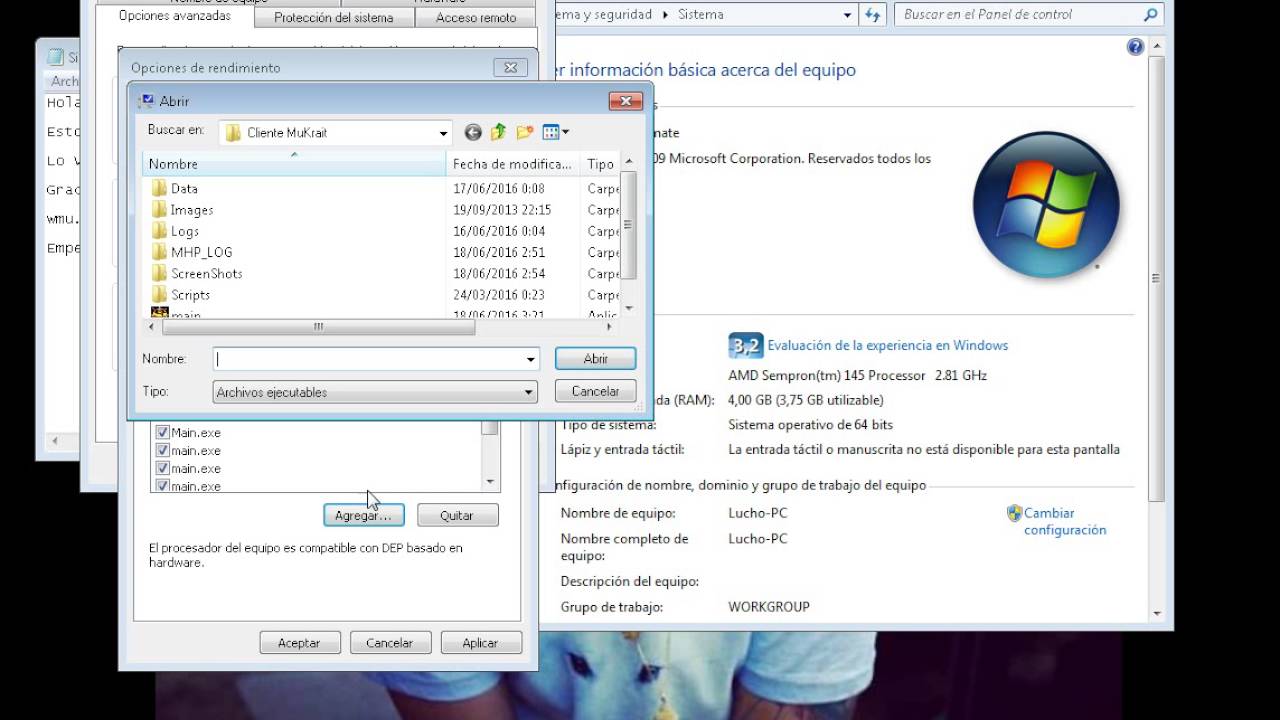Select the MHP_LOG folder icon
The height and width of the screenshot is (720, 1280).
coord(159,252)
